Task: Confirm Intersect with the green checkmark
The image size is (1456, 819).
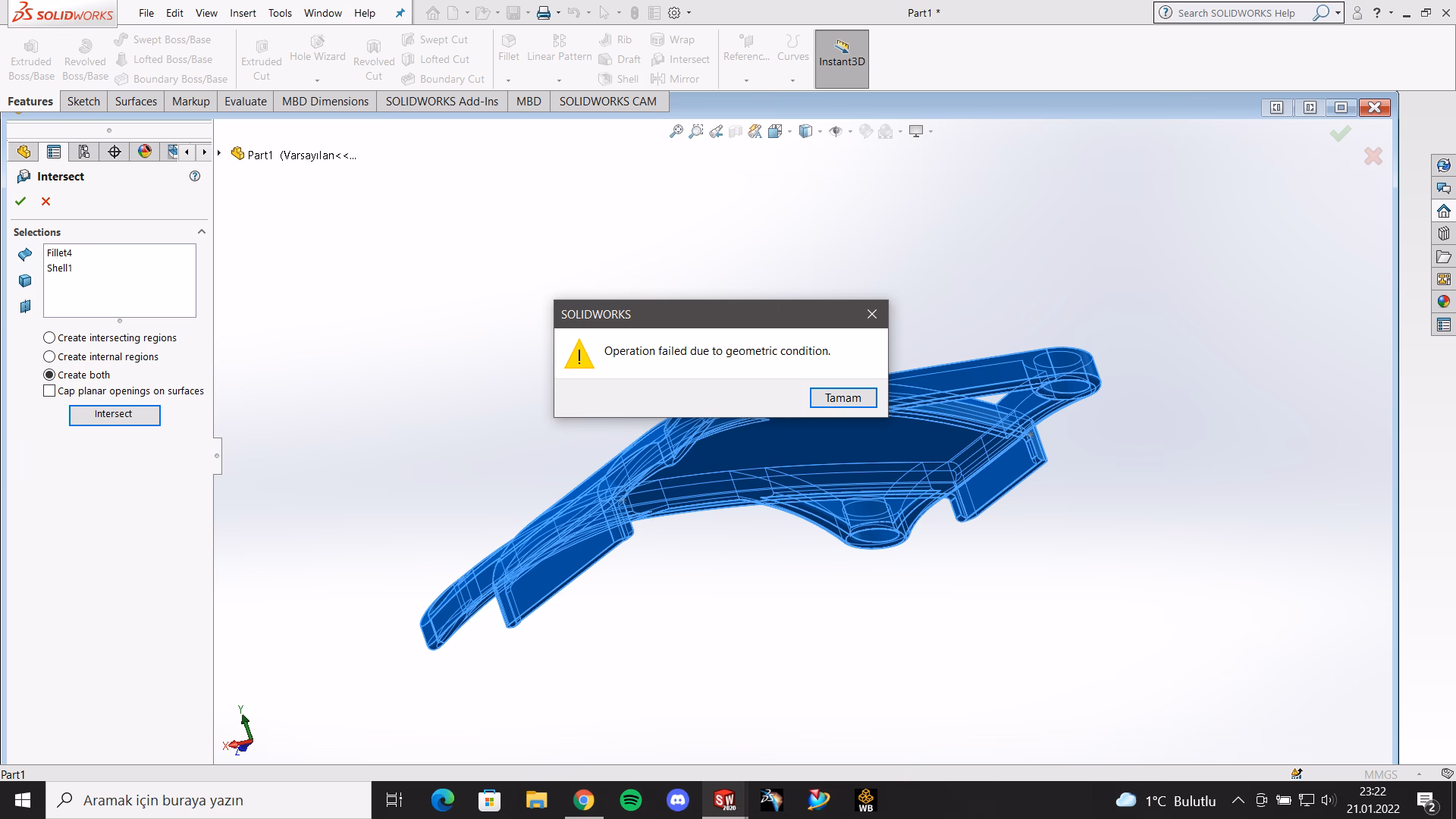Action: [x=20, y=201]
